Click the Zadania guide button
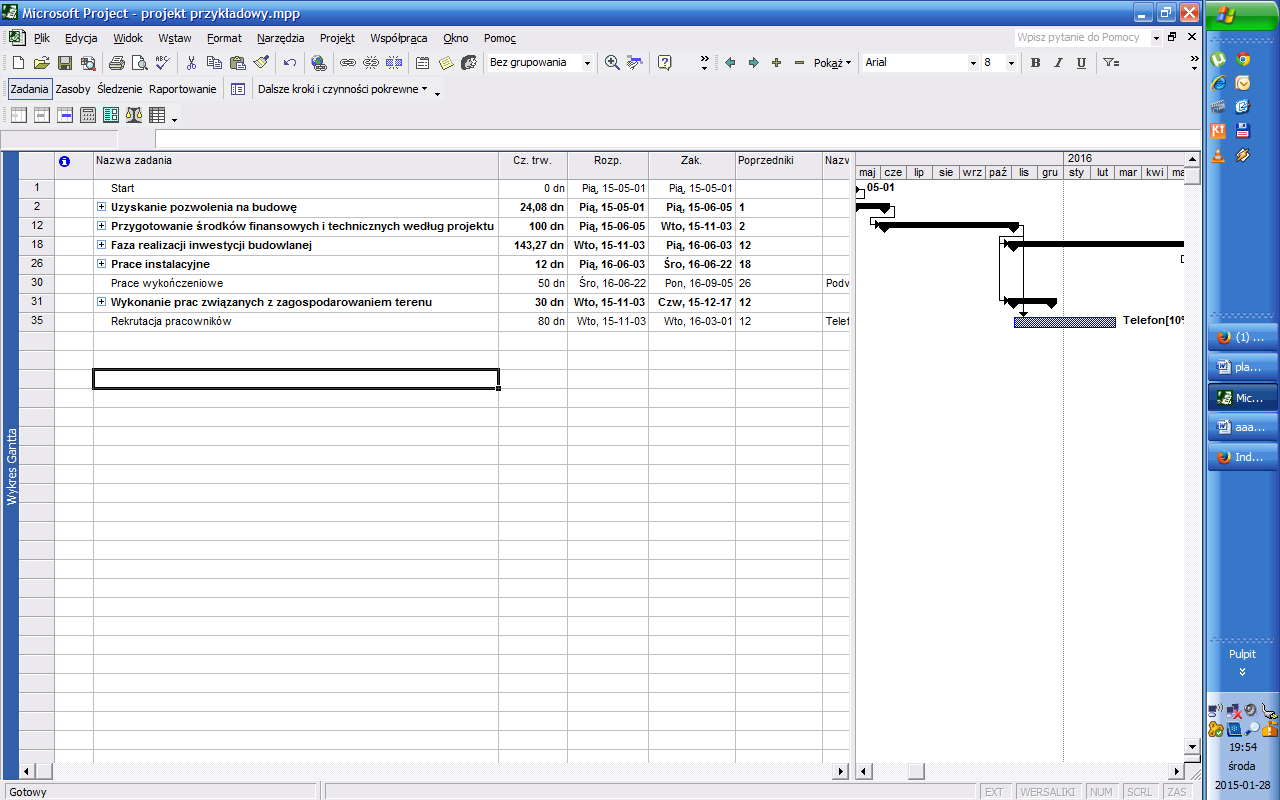Image resolution: width=1280 pixels, height=800 pixels. (x=29, y=89)
